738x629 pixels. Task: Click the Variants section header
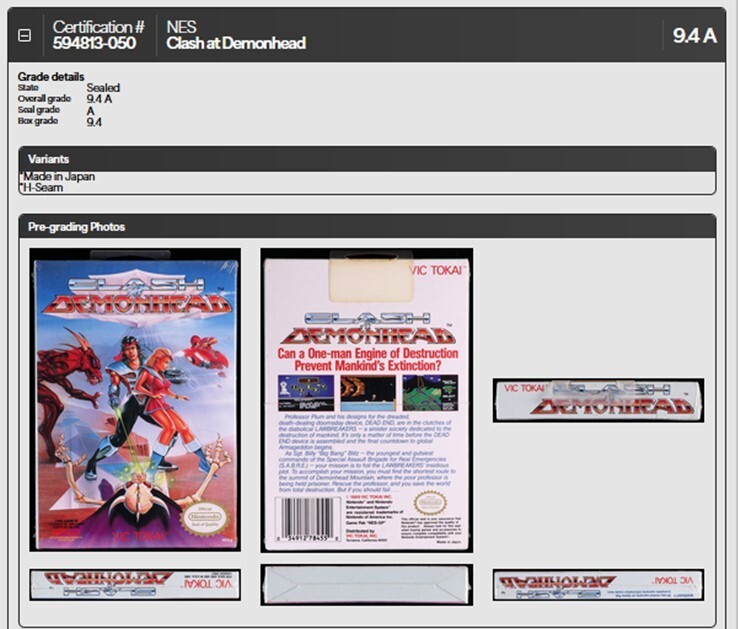click(367, 159)
